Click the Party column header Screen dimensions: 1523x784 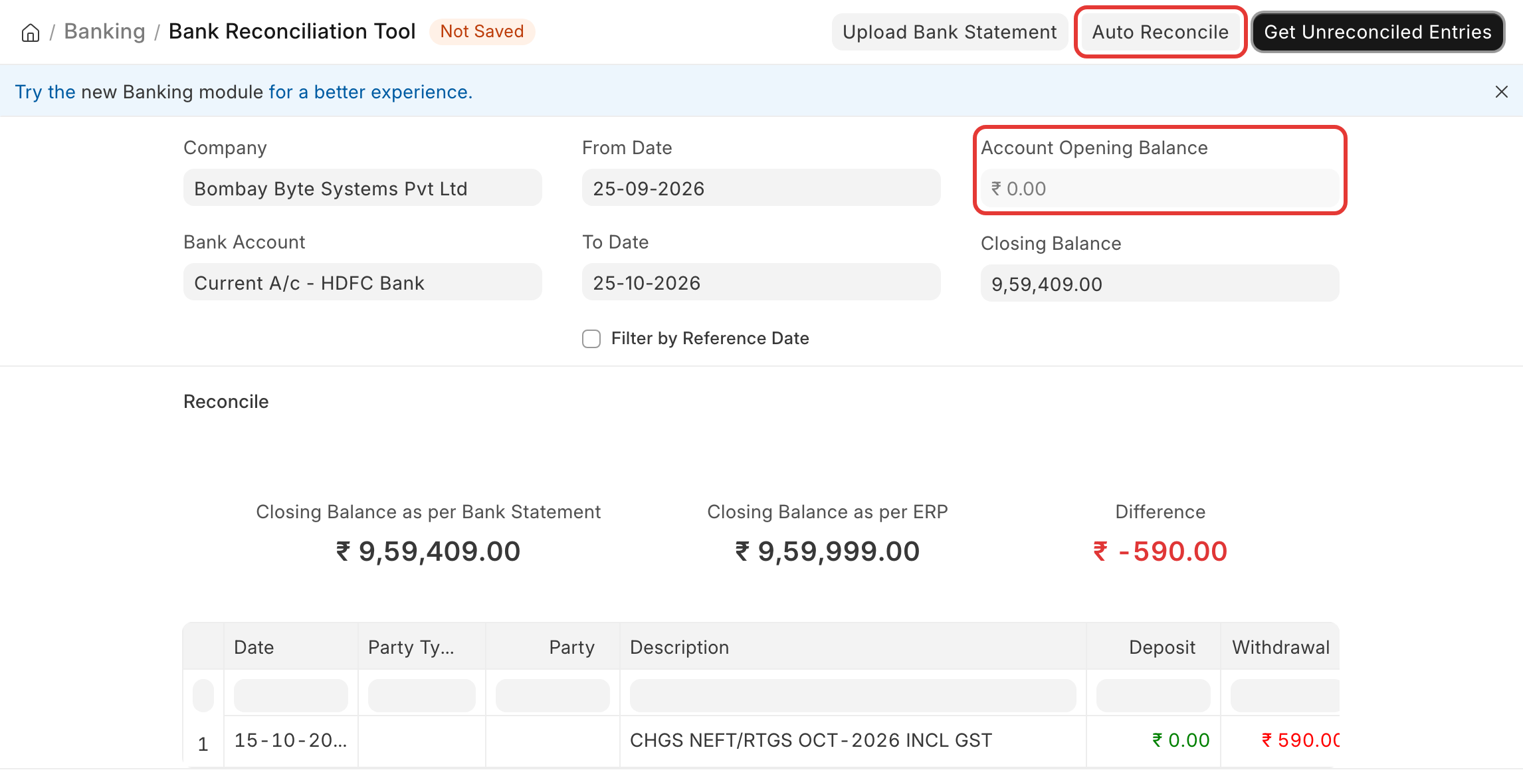(553, 646)
